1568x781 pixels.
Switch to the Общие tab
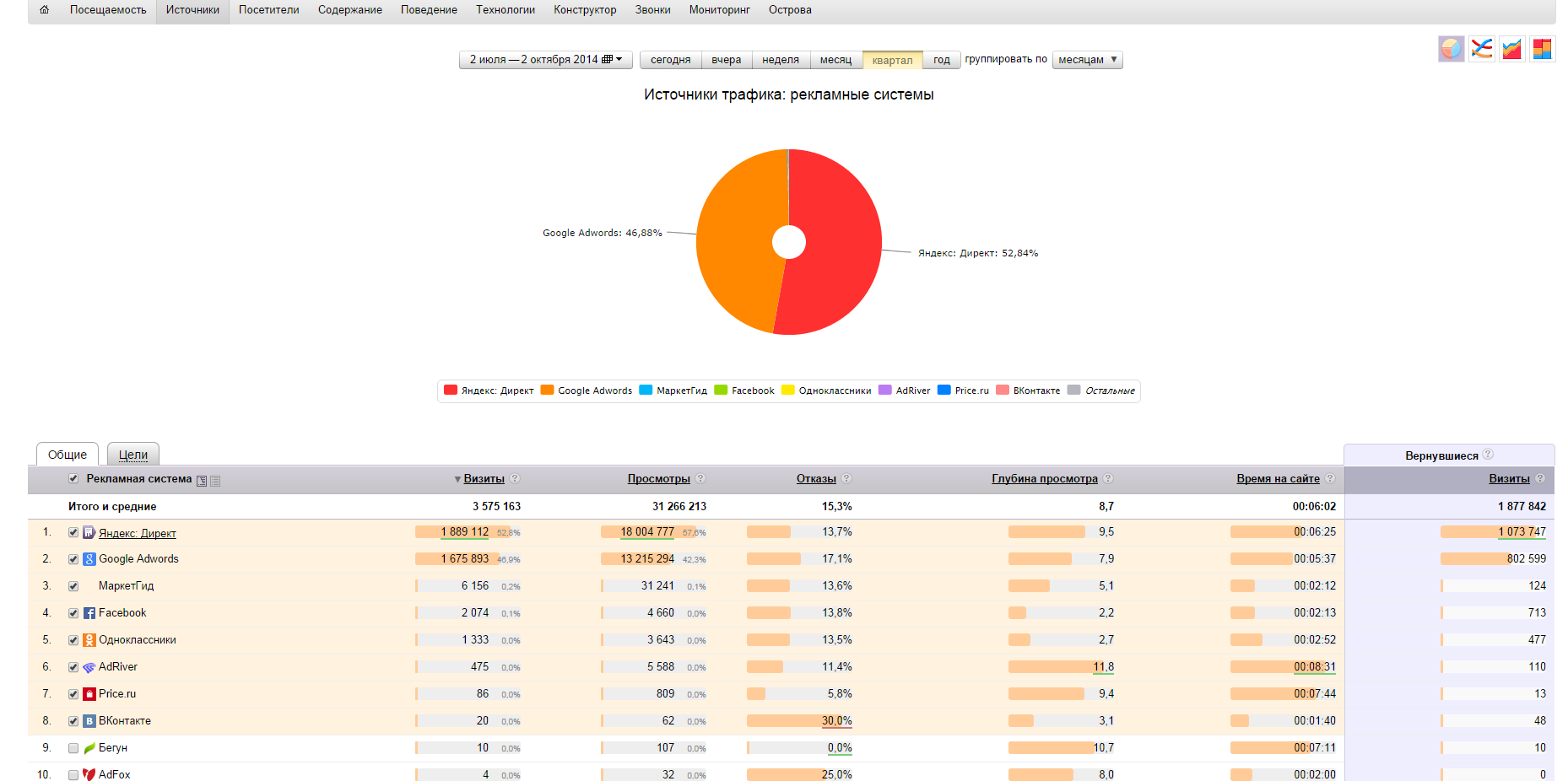(68, 455)
